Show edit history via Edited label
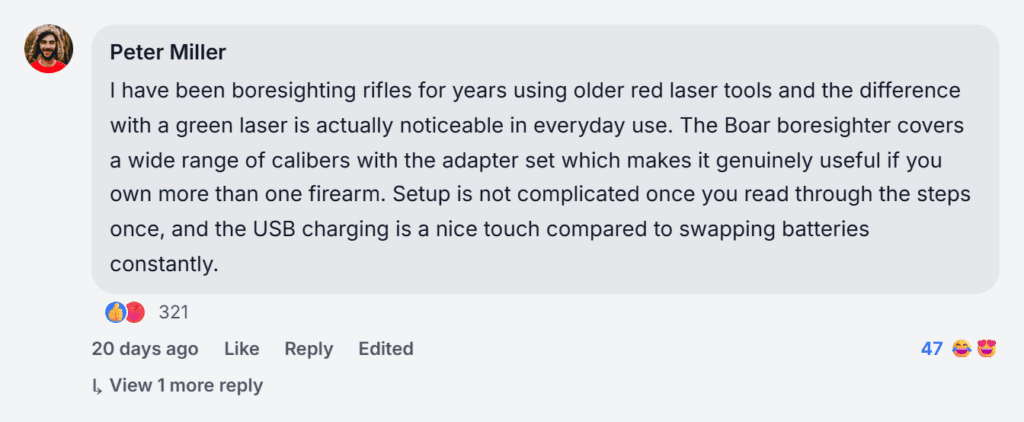Viewport: 1024px width, 422px height. (x=386, y=349)
